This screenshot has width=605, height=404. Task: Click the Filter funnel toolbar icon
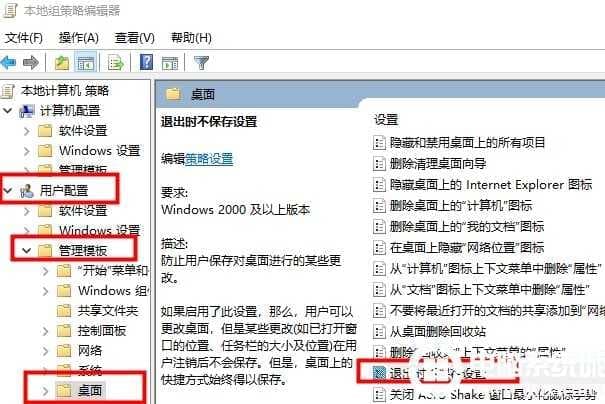point(201,63)
